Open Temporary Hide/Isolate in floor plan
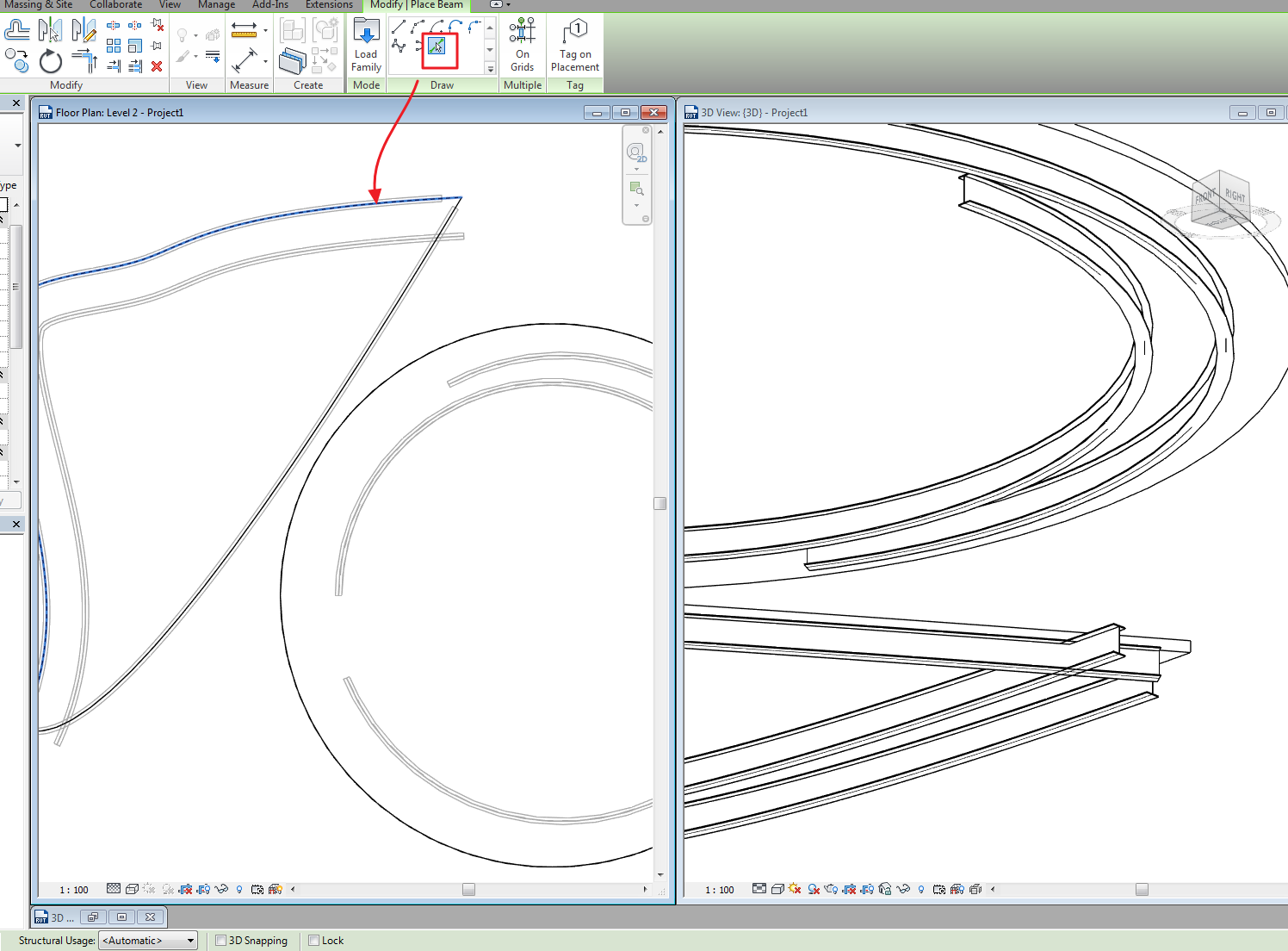The image size is (1288, 951). click(221, 889)
